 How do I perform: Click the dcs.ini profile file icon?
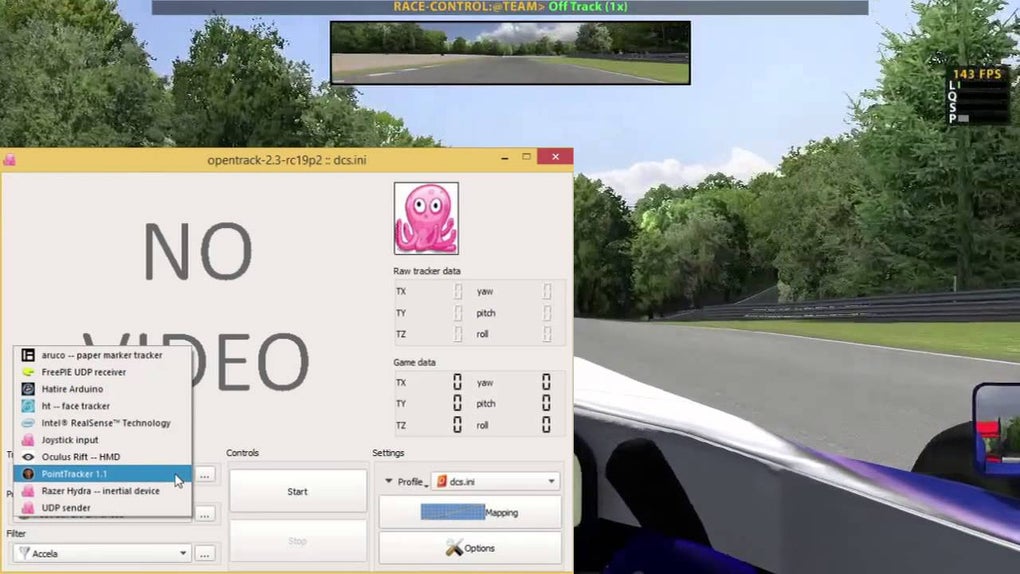point(442,482)
